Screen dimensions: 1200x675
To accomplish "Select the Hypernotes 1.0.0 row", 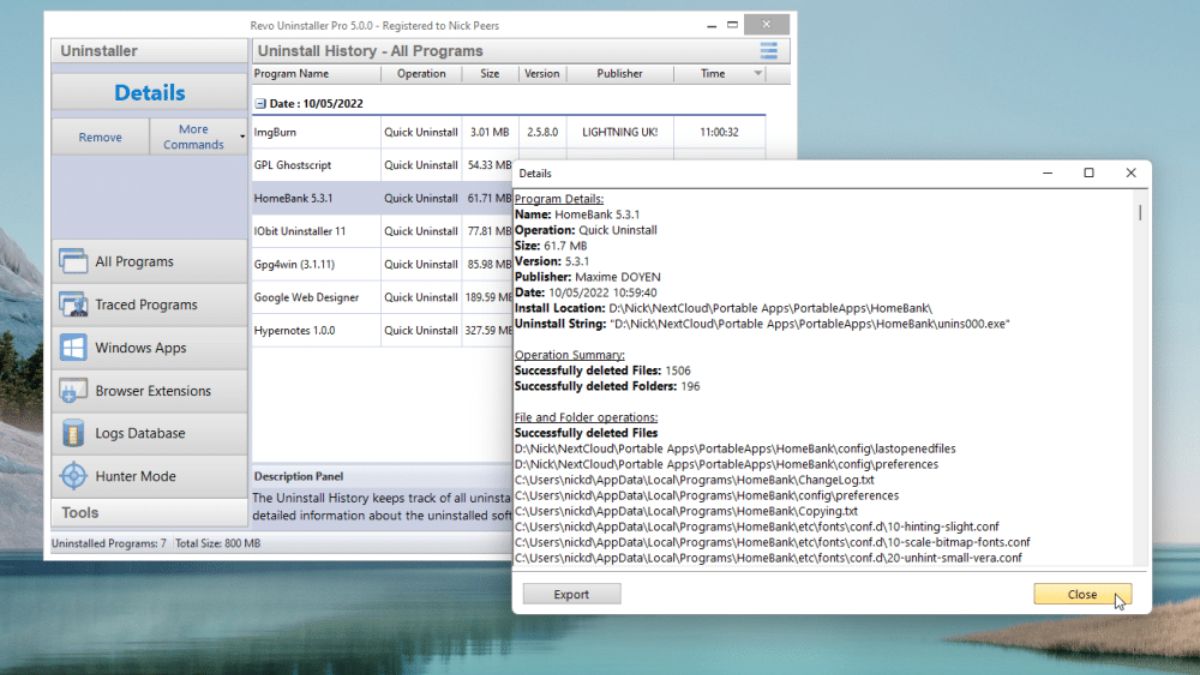I will (x=382, y=330).
